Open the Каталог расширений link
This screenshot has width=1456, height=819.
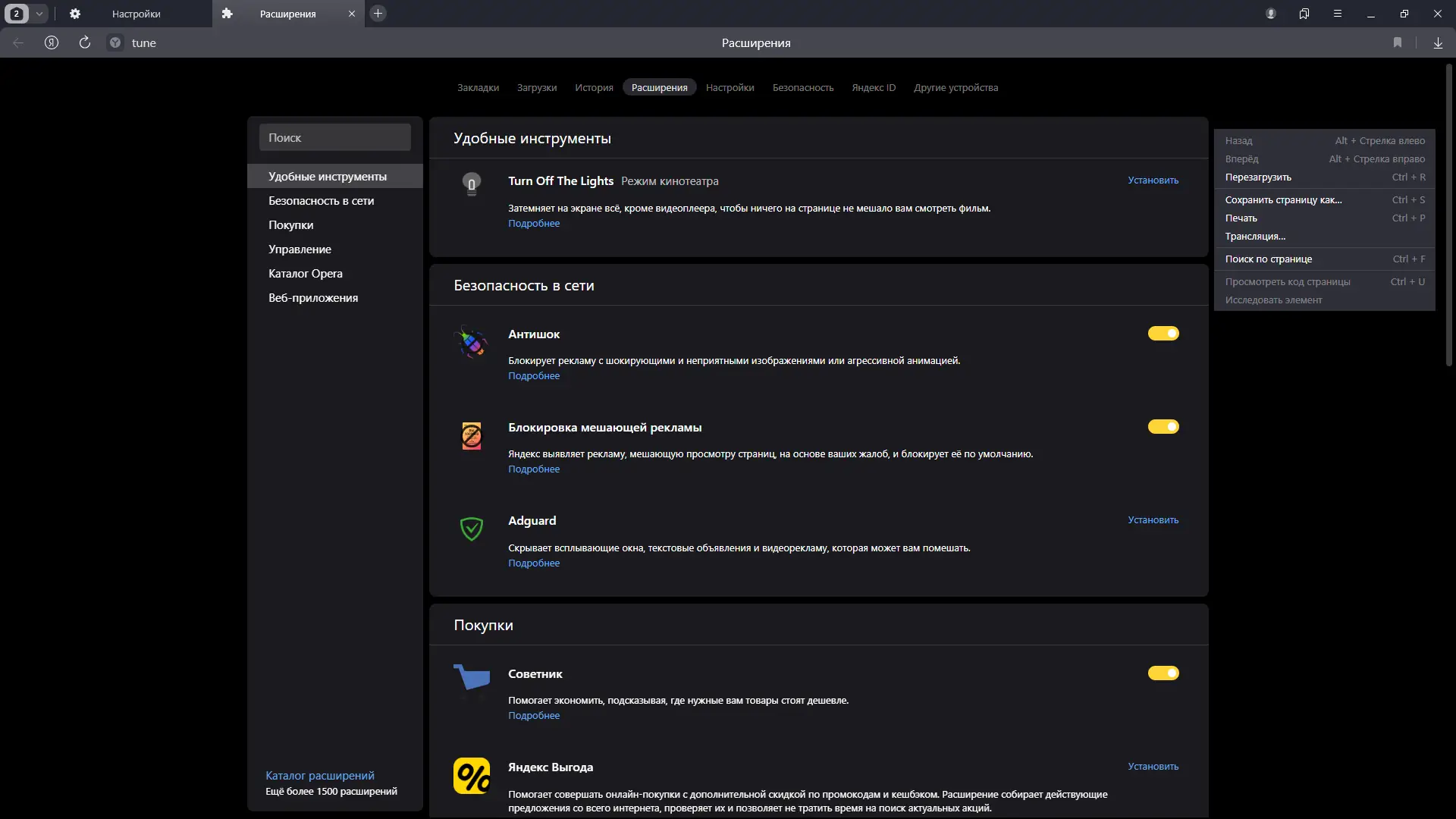coord(320,776)
